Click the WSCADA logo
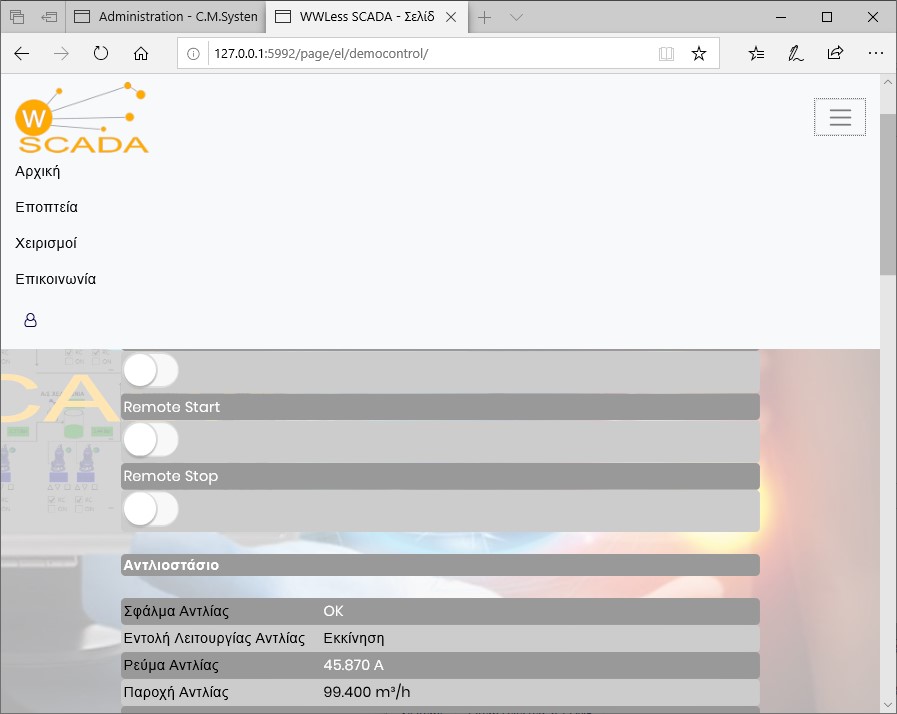Screen dimensions: 897x714 click(82, 119)
